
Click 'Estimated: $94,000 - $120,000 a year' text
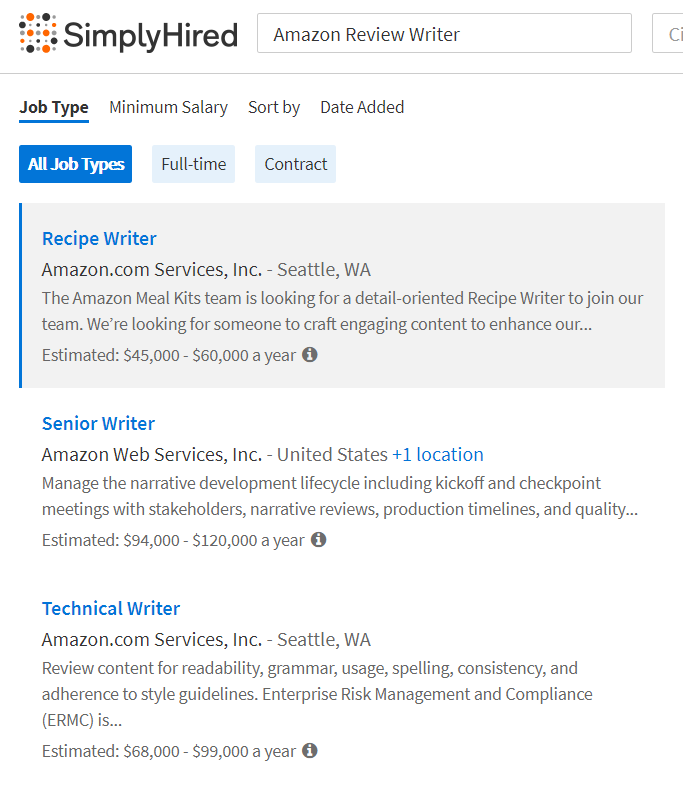[173, 540]
